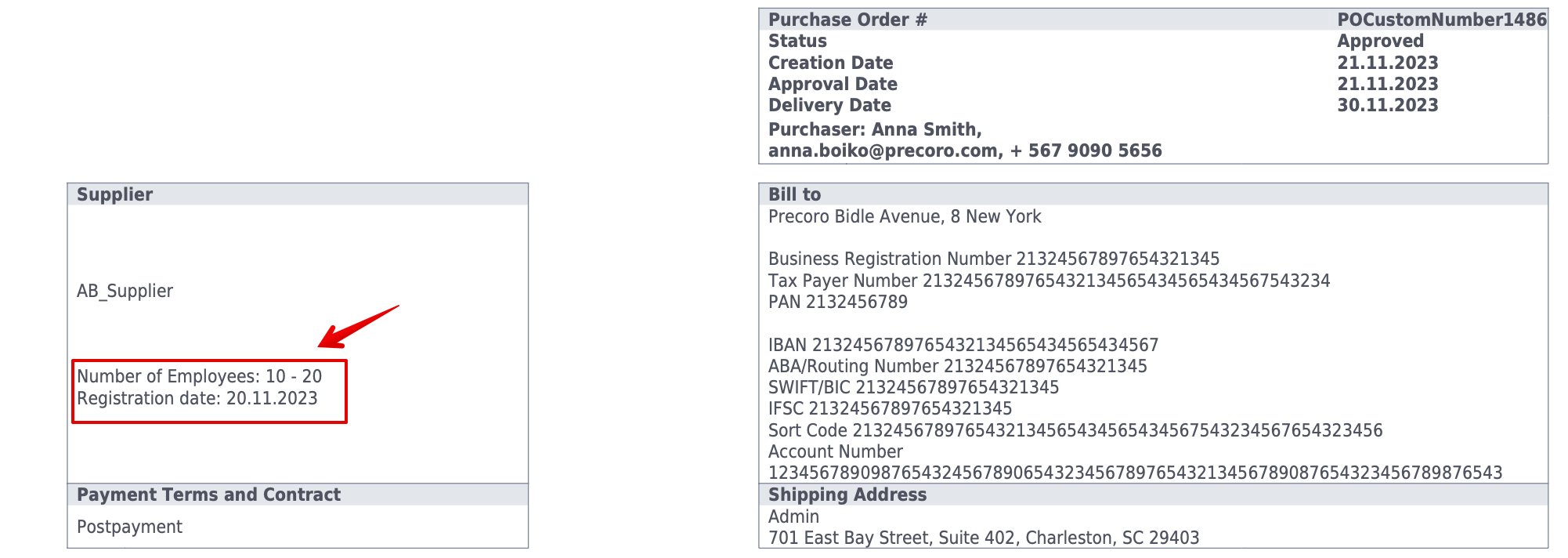Click the purchaser email anna.boiko@precoro.com

click(x=883, y=150)
